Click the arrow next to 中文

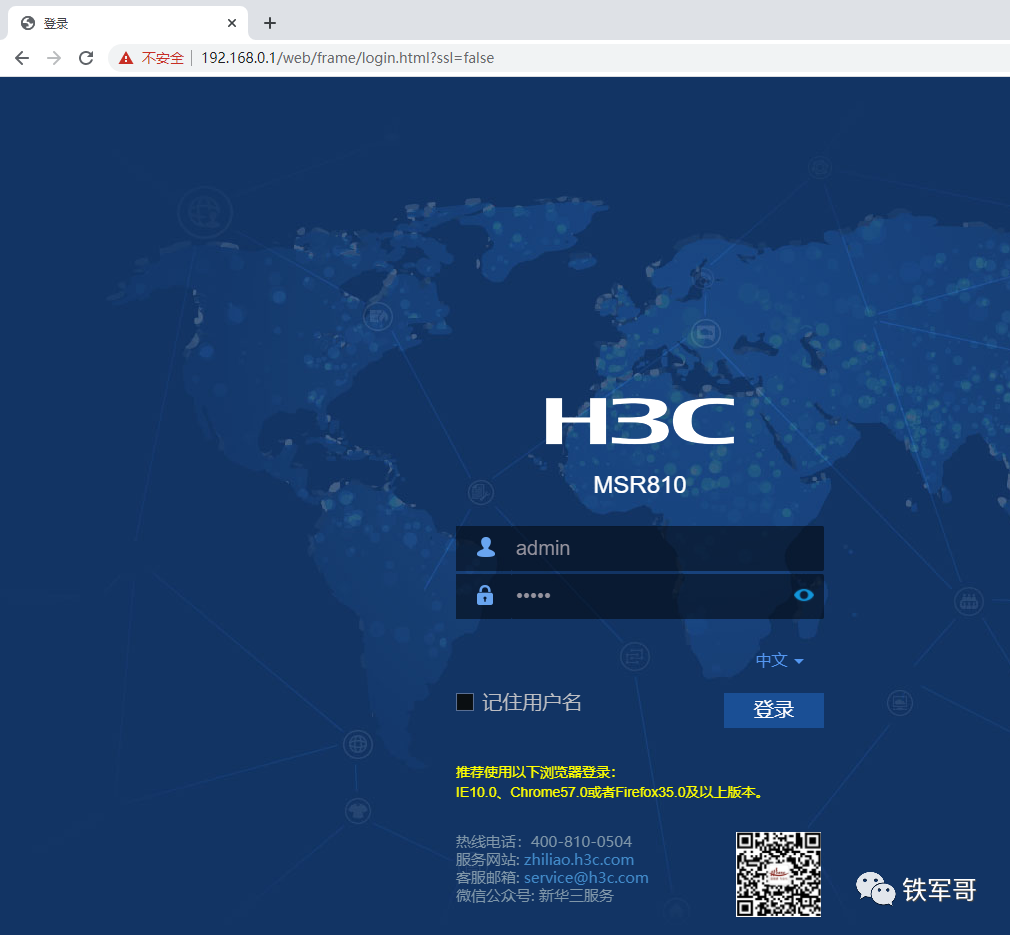[799, 662]
